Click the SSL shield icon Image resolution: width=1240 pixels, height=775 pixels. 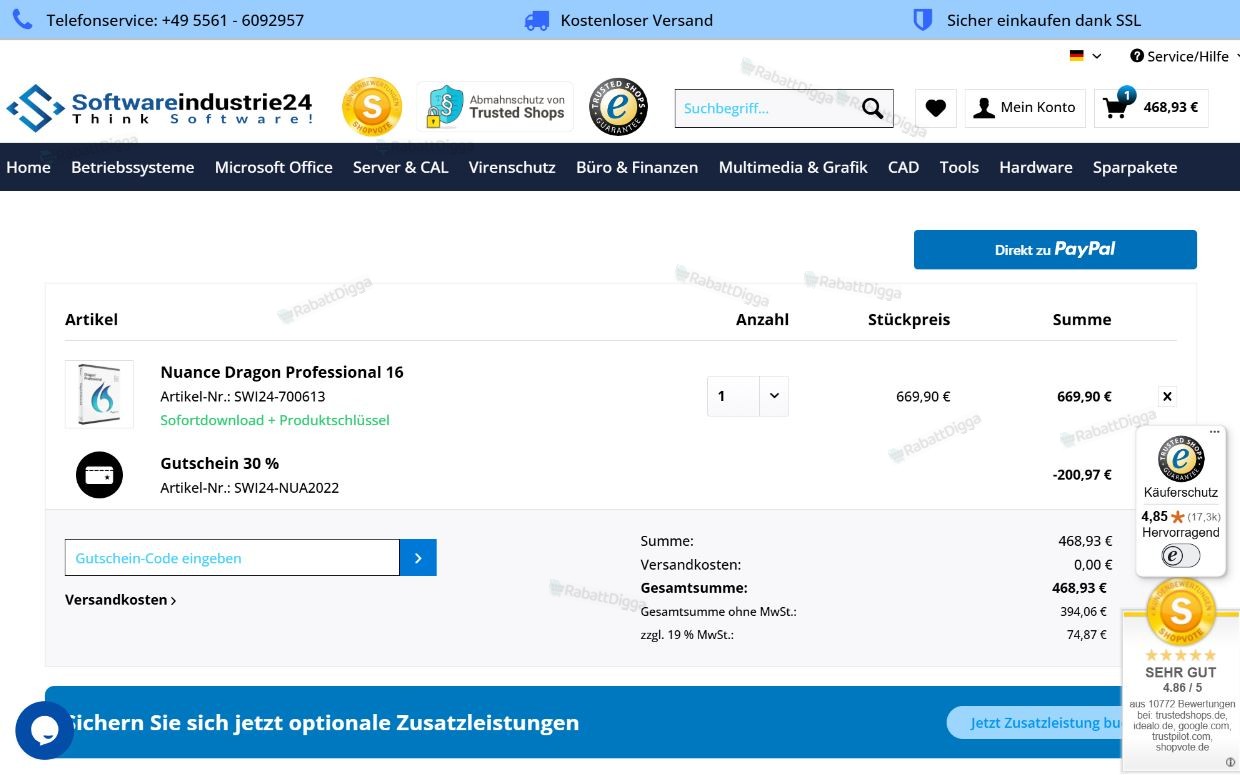point(923,20)
